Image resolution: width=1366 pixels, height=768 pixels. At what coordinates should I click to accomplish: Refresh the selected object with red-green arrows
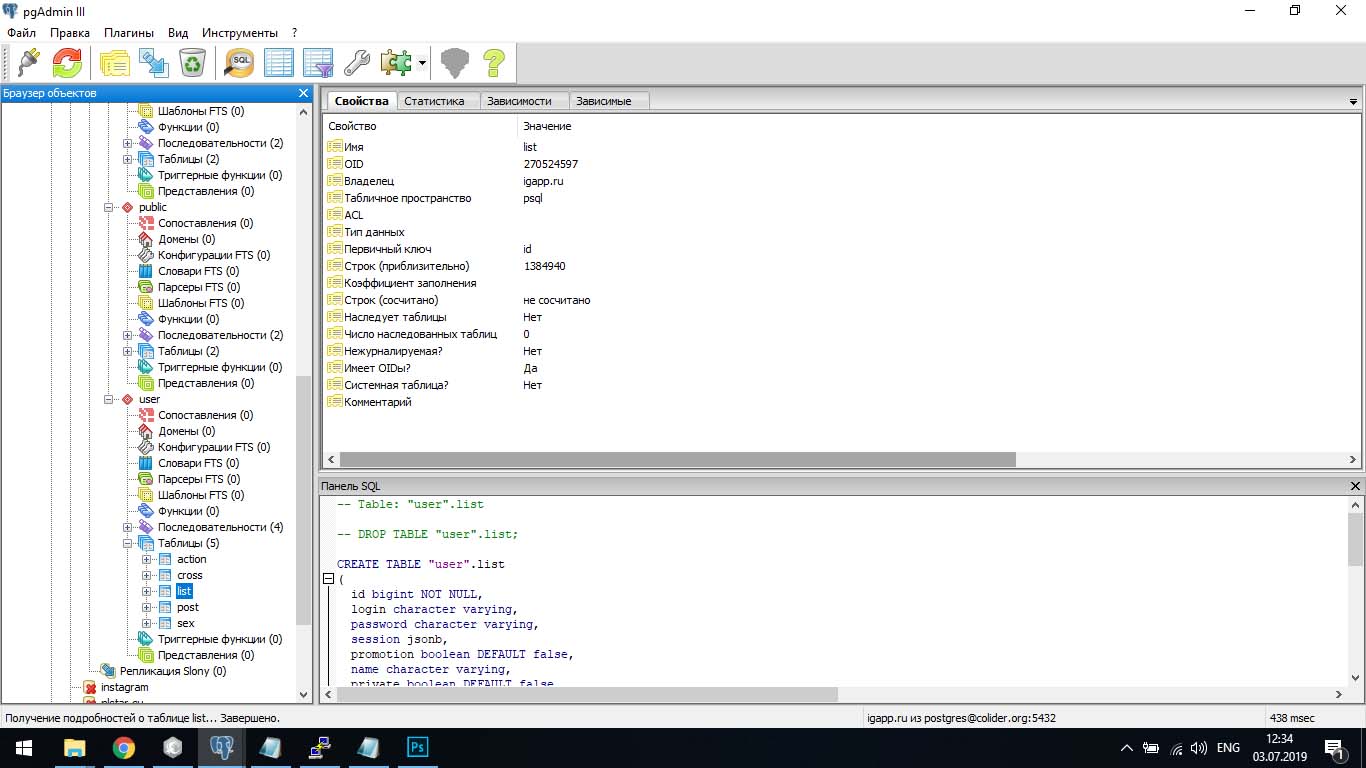(67, 63)
